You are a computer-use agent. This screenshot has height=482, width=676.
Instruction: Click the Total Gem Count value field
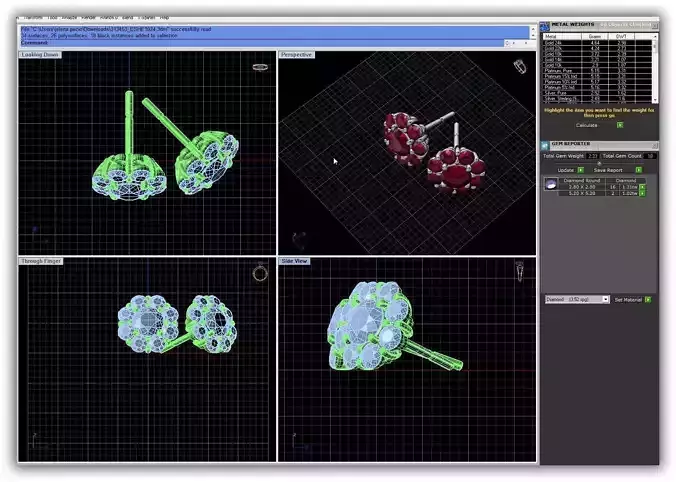click(x=650, y=156)
